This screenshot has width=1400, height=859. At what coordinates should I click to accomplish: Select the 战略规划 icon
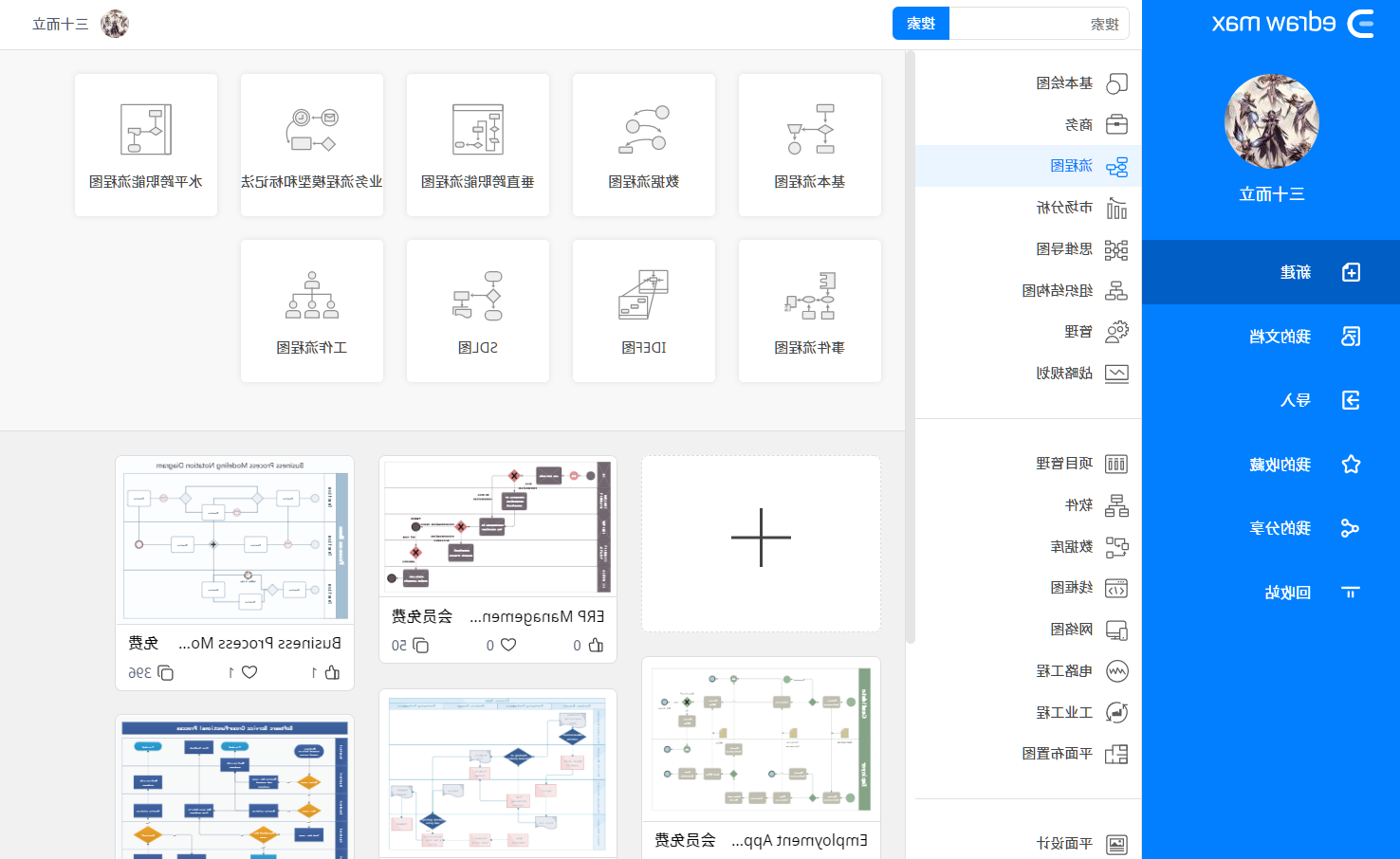pos(1116,374)
